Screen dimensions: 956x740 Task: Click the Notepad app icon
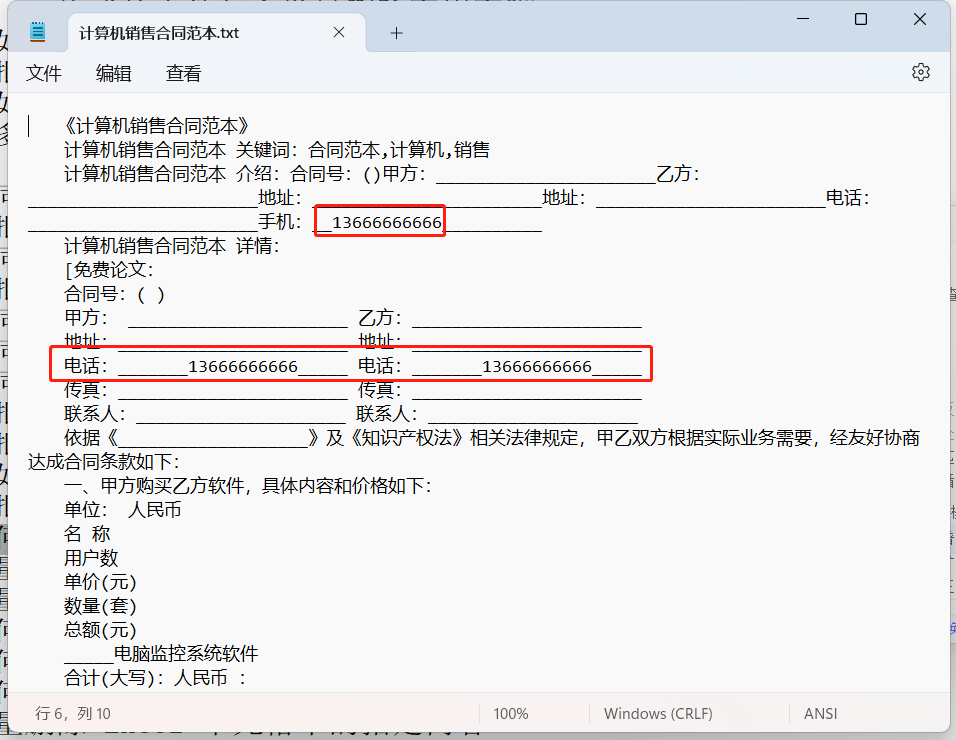tap(37, 30)
